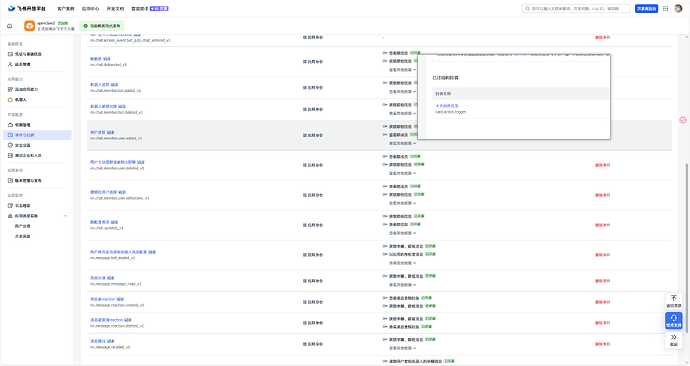Screen dimensions: 690x366
Task: Go to the home icon beside the app logo
Action: point(10,26)
